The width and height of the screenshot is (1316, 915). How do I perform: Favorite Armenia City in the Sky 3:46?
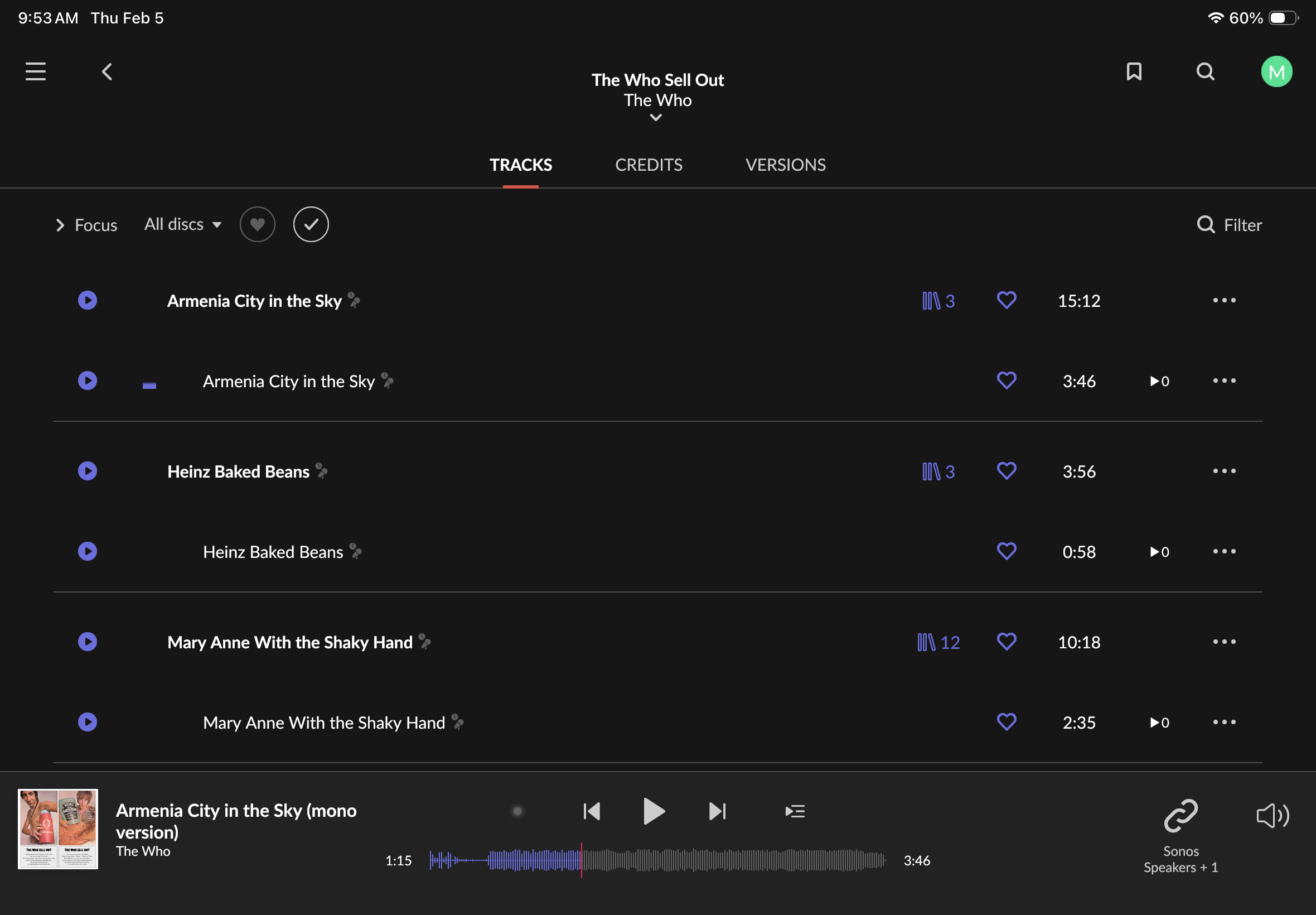(x=1007, y=381)
